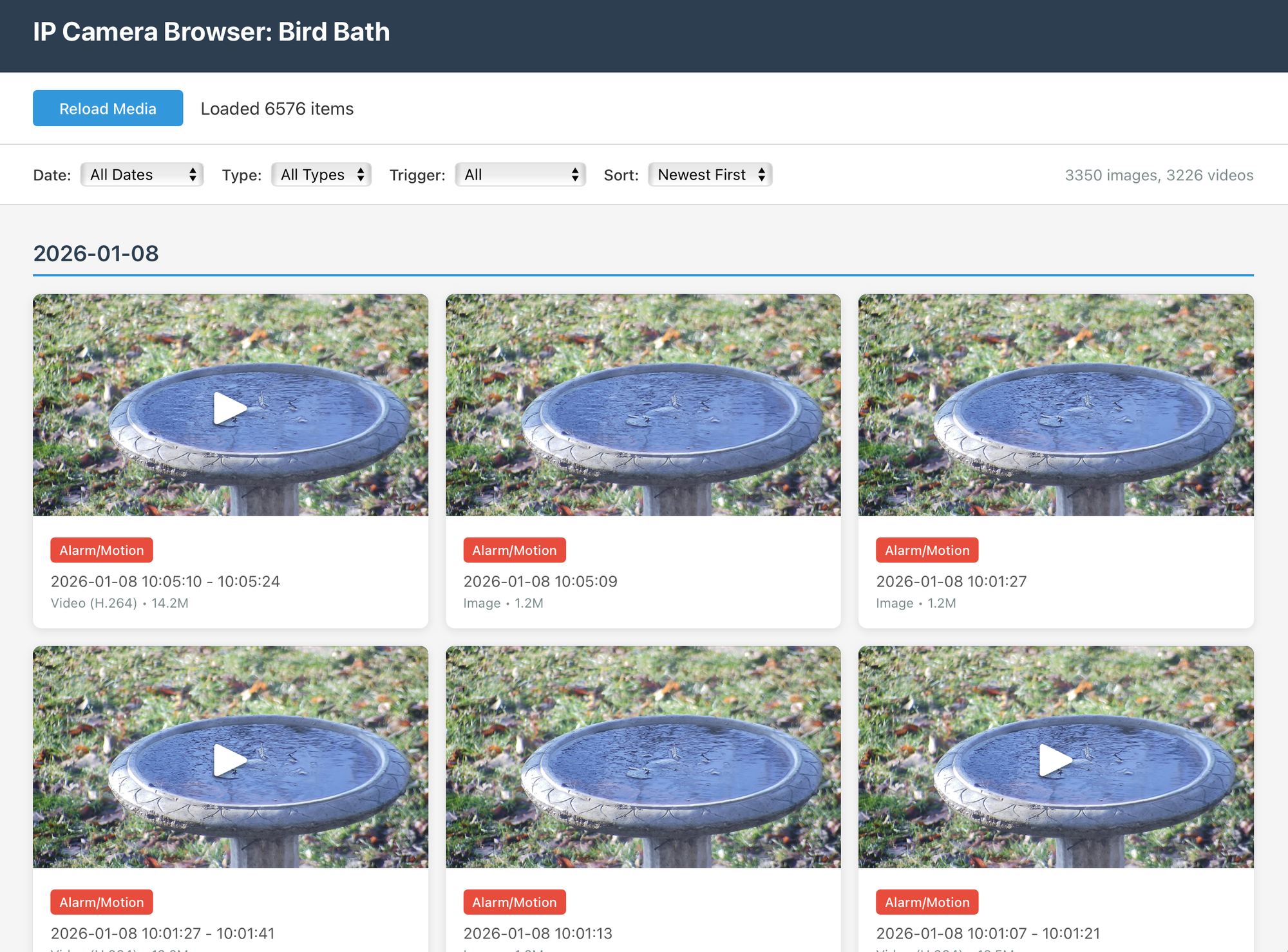Open the Type filter dropdown
Image resolution: width=1288 pixels, height=952 pixels.
(x=321, y=174)
